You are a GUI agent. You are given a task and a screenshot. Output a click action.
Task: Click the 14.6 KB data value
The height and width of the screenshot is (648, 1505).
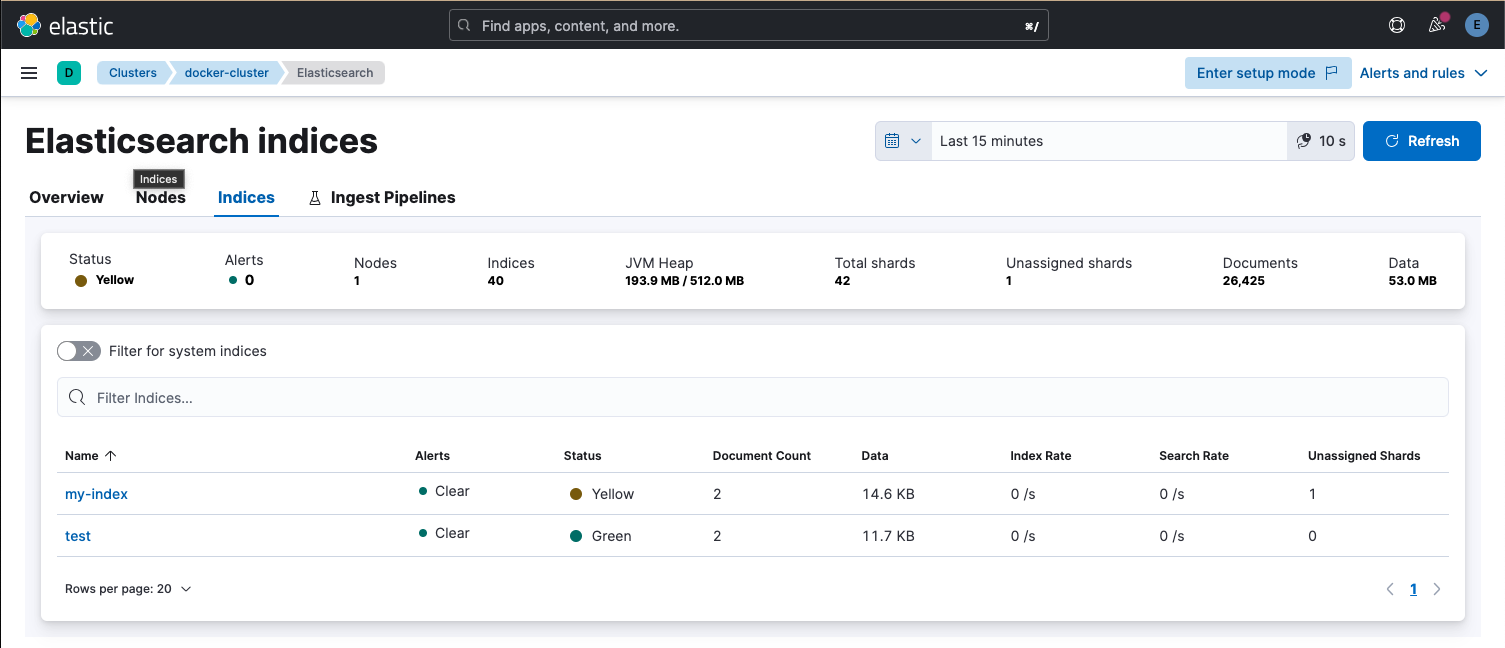point(888,494)
